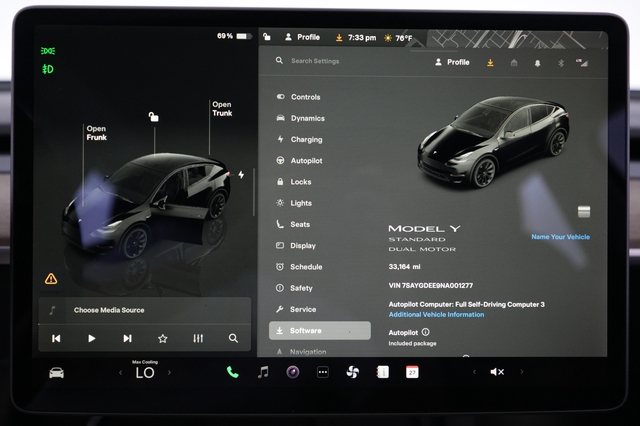Click the Search Settings field

click(x=315, y=61)
